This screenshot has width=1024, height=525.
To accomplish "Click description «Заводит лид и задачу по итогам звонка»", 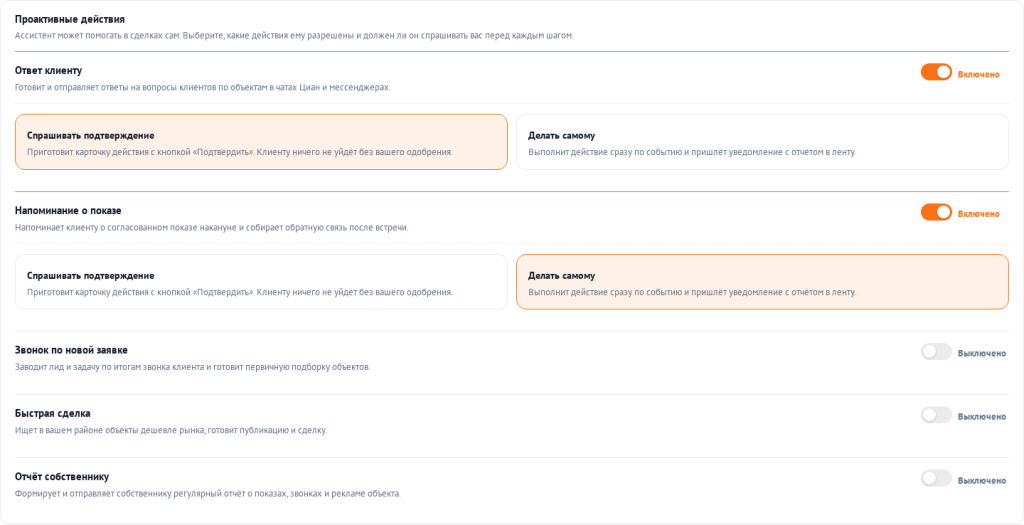I will [x=193, y=367].
